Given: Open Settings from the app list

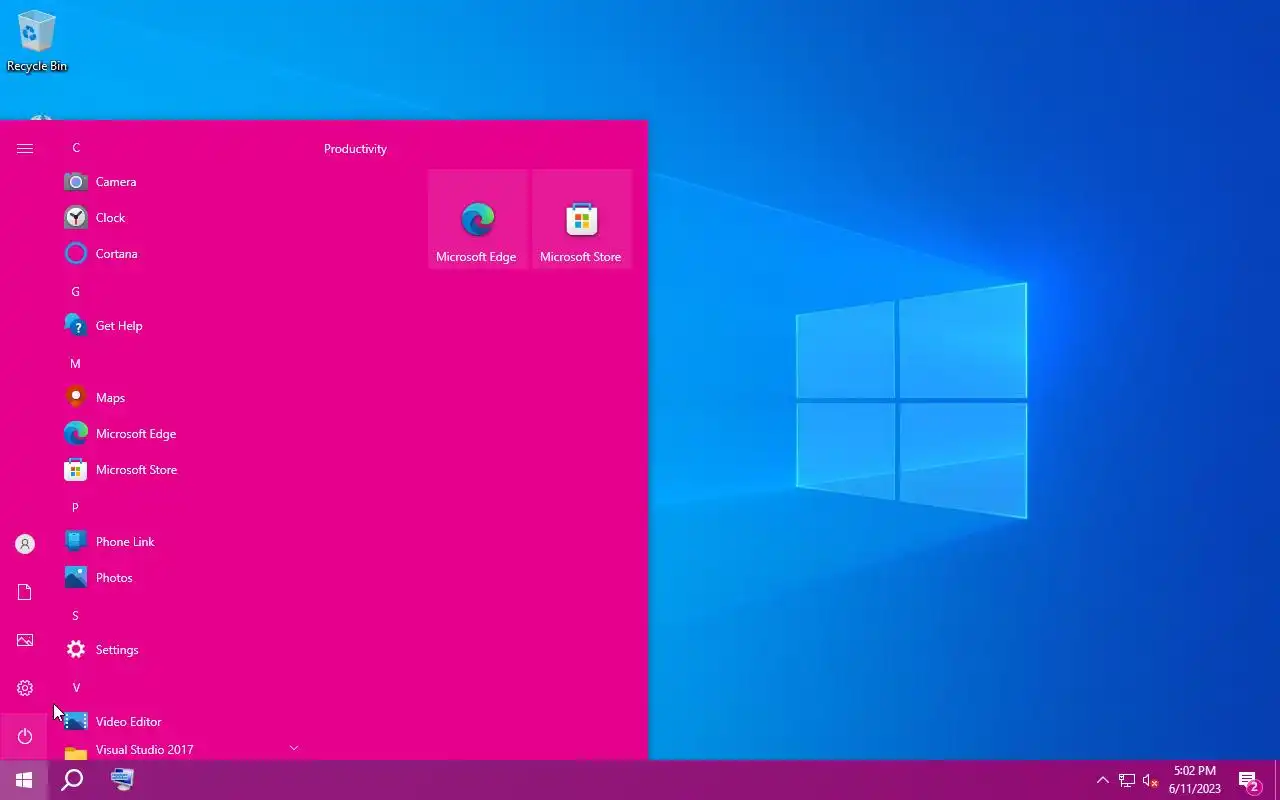Looking at the screenshot, I should [181, 650].
